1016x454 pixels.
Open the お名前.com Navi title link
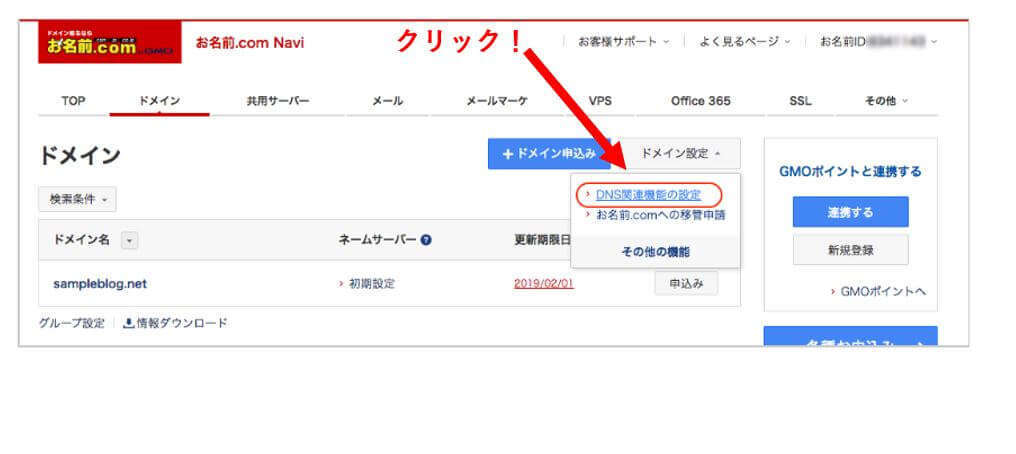249,43
